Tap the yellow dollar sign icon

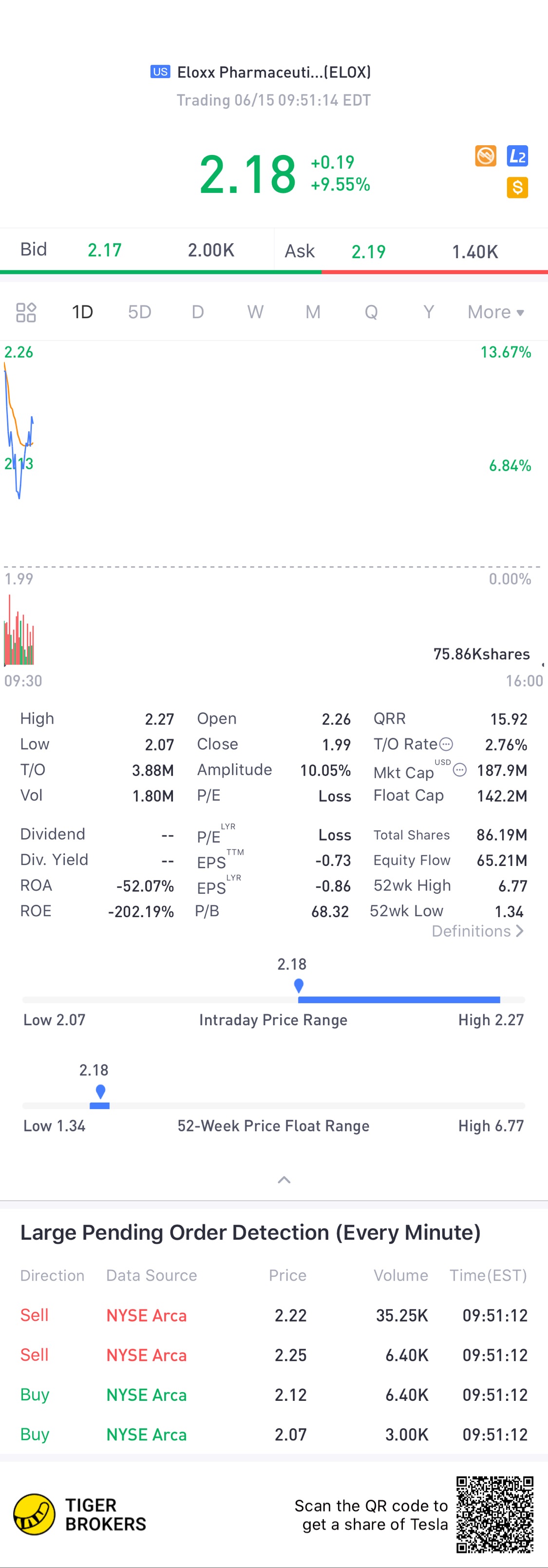pyautogui.click(x=517, y=188)
